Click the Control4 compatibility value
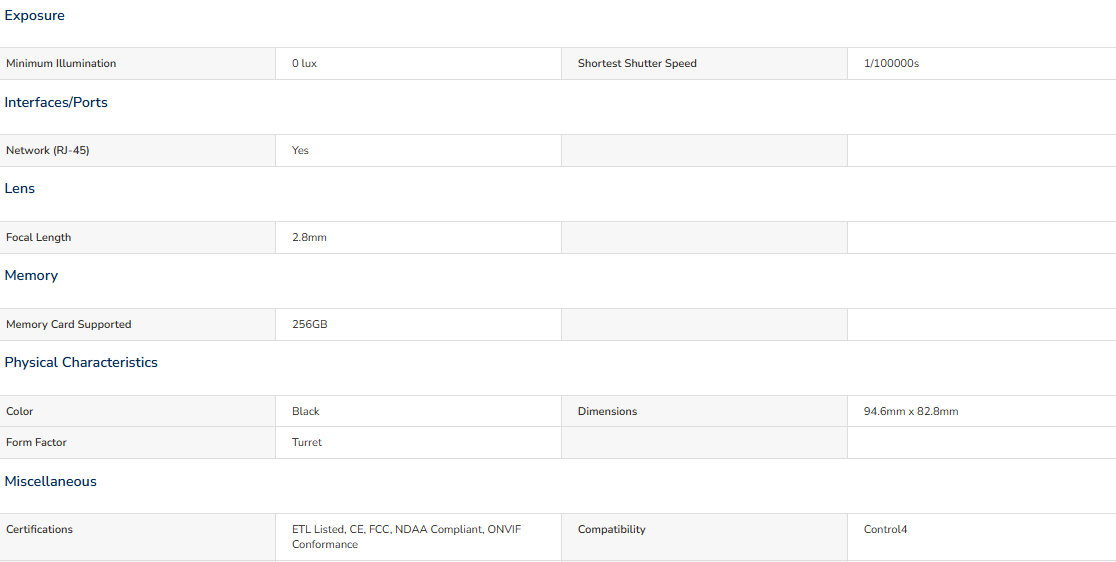Viewport: 1116px width, 562px height. click(x=885, y=529)
